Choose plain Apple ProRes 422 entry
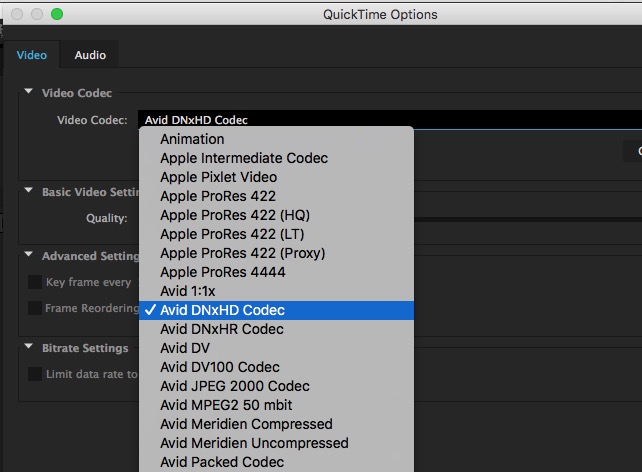This screenshot has height=472, width=642. click(x=276, y=196)
